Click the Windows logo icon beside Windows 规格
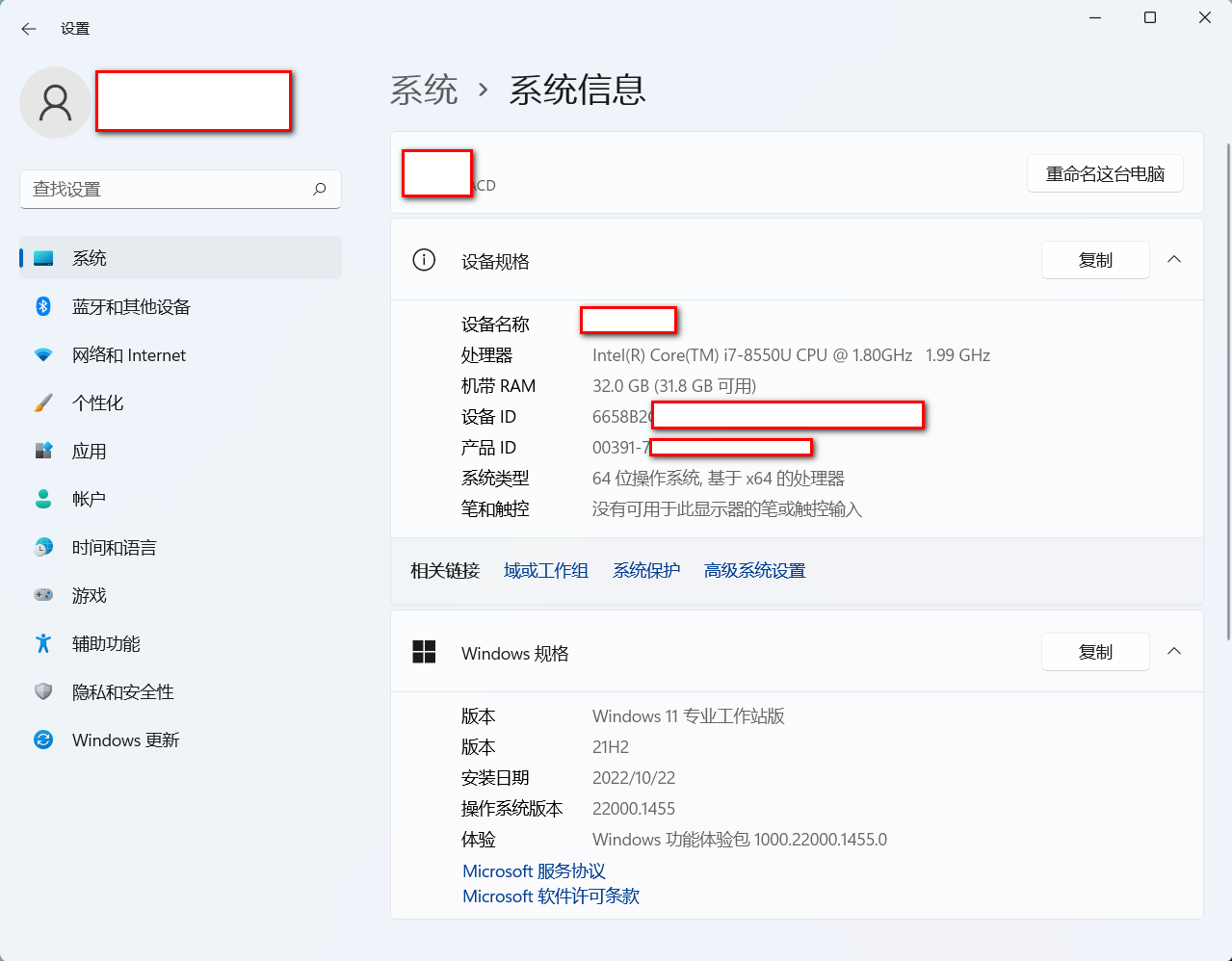Screen dimensions: 1232x961 424,652
